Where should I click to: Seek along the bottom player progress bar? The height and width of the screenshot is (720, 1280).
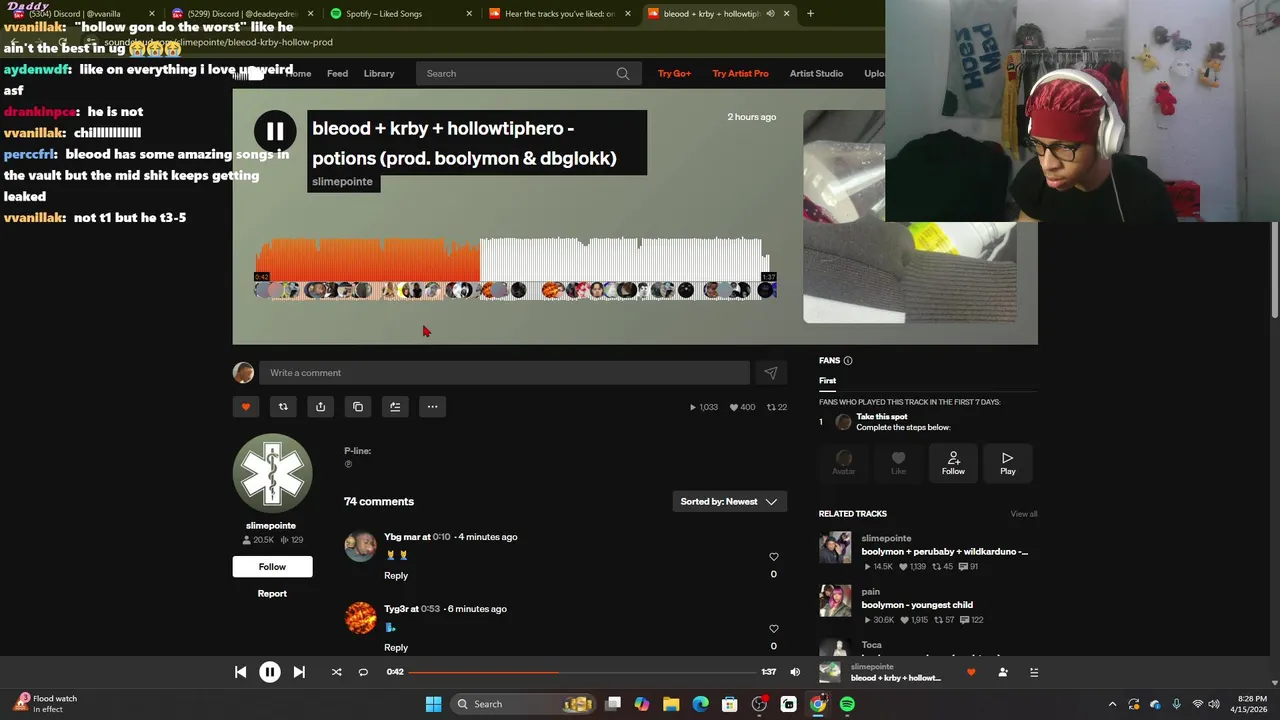(583, 672)
